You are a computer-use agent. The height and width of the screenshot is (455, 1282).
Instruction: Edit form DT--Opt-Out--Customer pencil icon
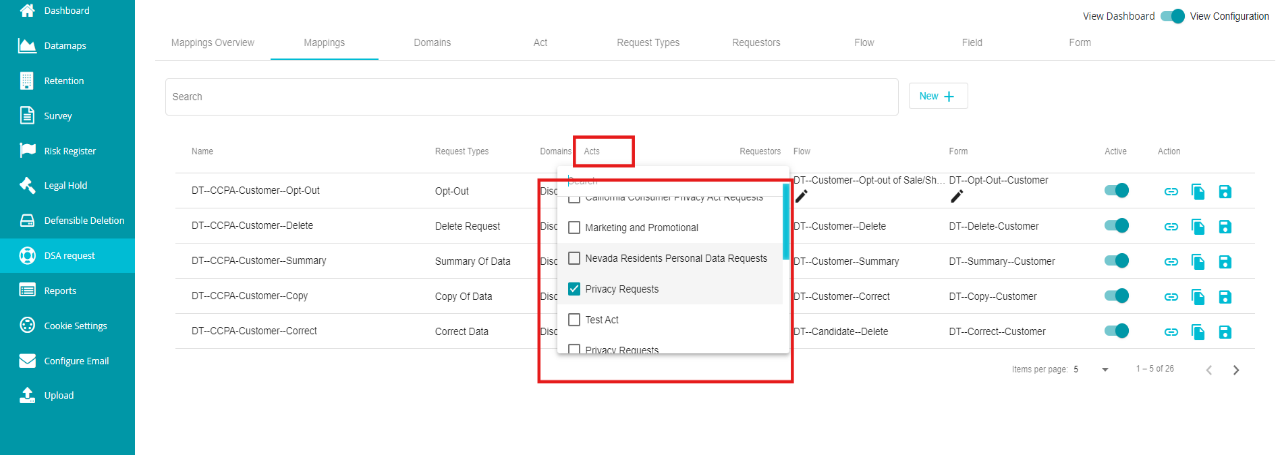pos(957,196)
